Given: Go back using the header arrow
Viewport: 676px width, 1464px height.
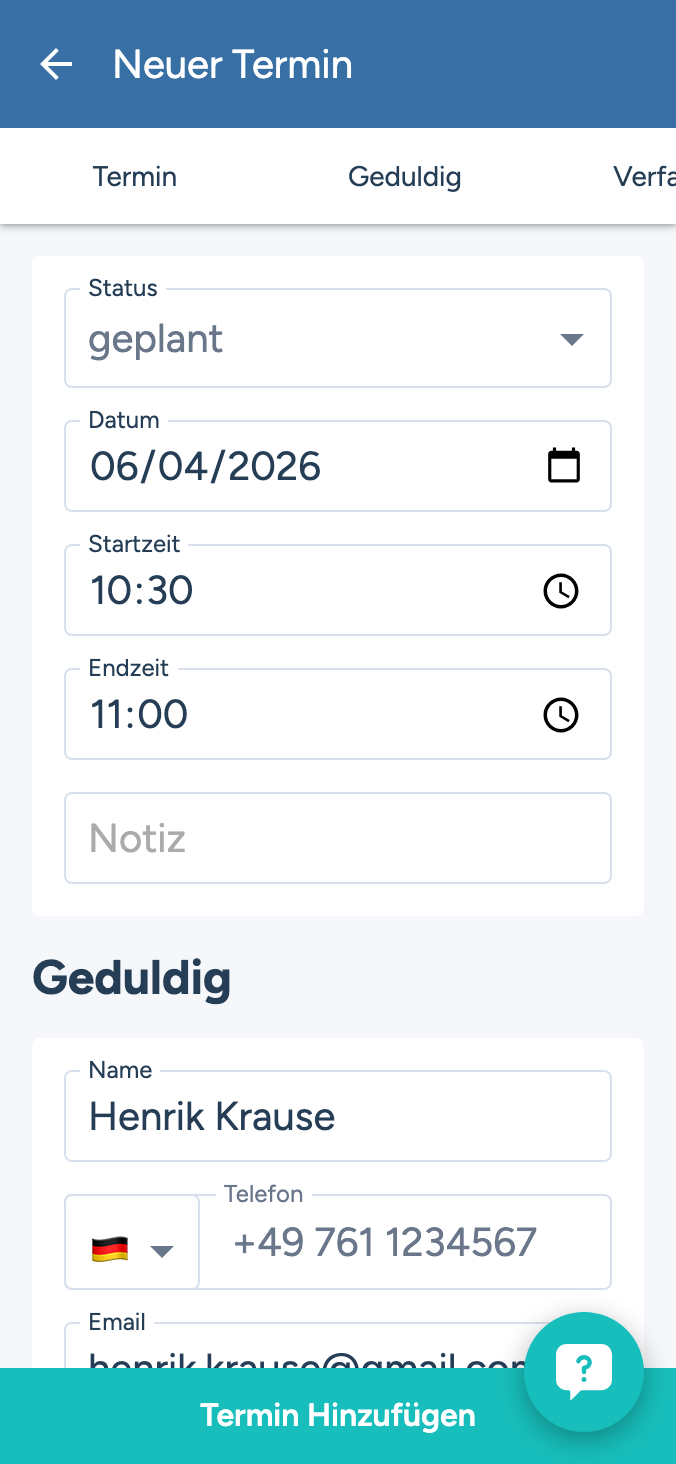Looking at the screenshot, I should [56, 65].
